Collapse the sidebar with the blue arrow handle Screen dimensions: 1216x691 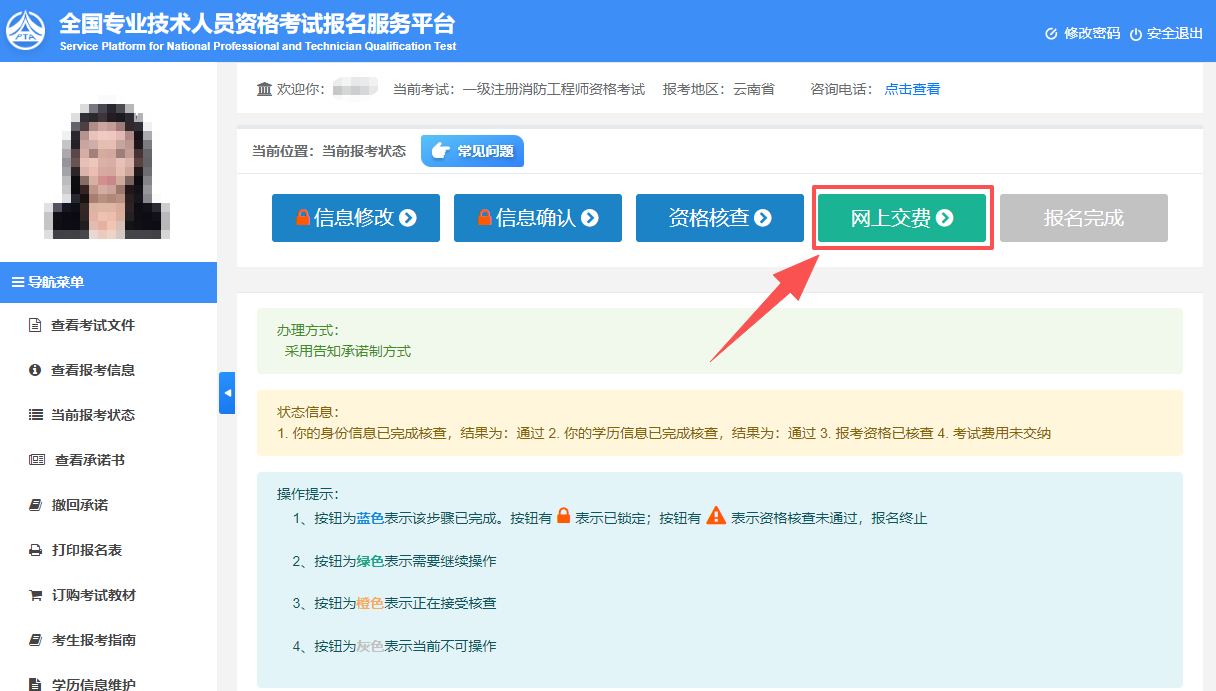(x=227, y=393)
